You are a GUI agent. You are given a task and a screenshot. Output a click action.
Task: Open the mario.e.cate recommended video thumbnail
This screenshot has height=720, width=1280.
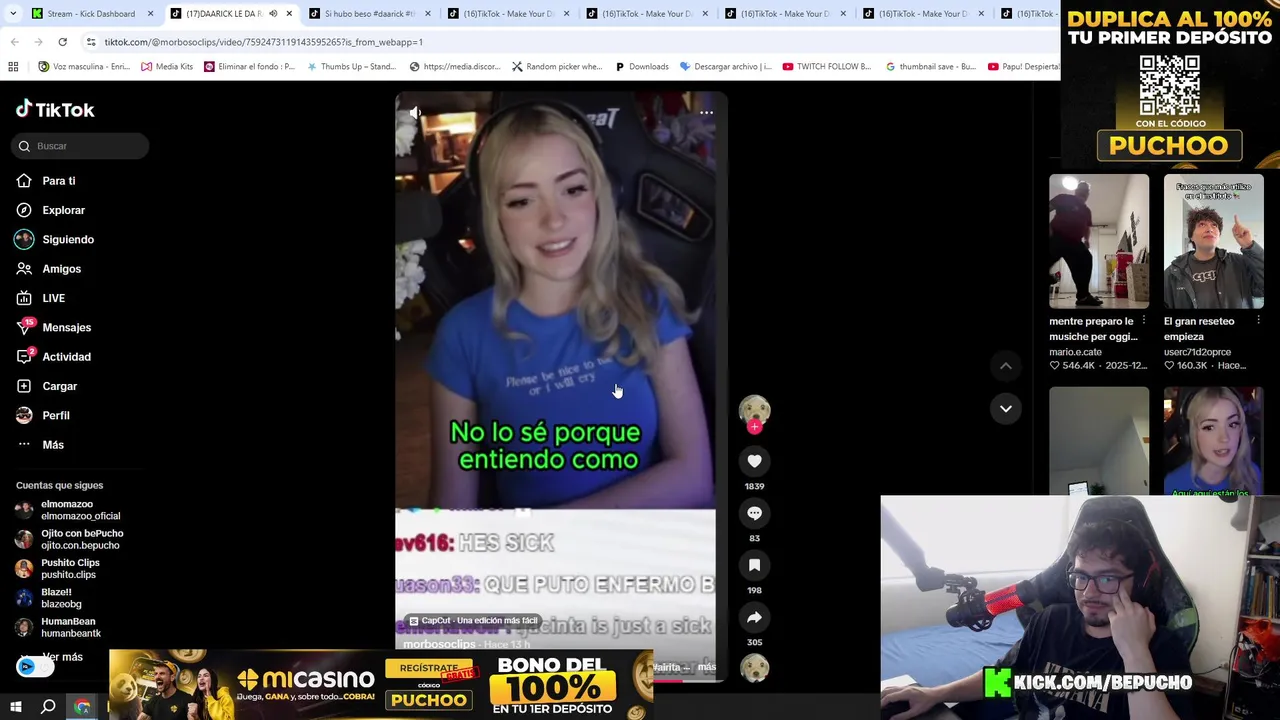(1099, 241)
